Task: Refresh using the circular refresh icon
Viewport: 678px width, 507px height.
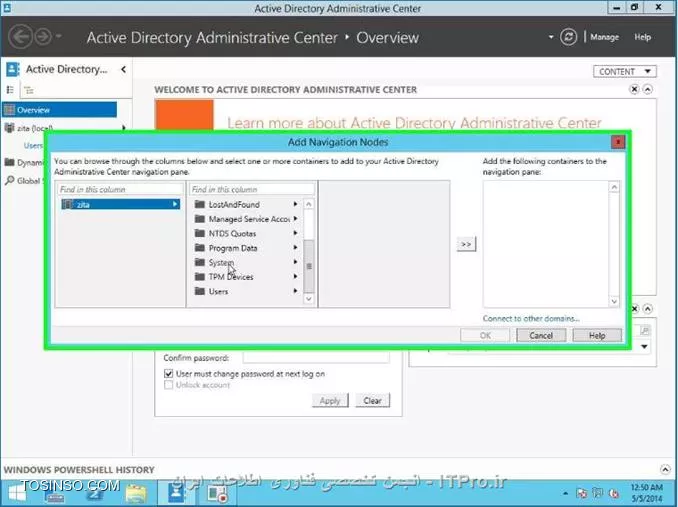Action: pyautogui.click(x=568, y=37)
